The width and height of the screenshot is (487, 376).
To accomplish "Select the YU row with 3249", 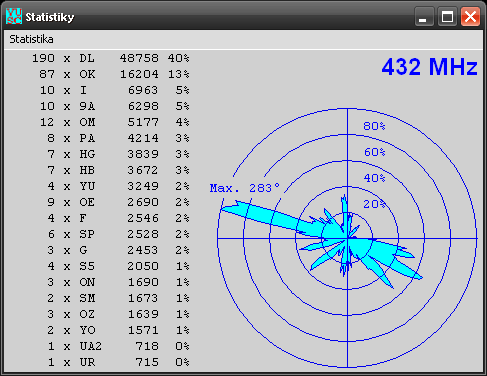I will coord(118,186).
